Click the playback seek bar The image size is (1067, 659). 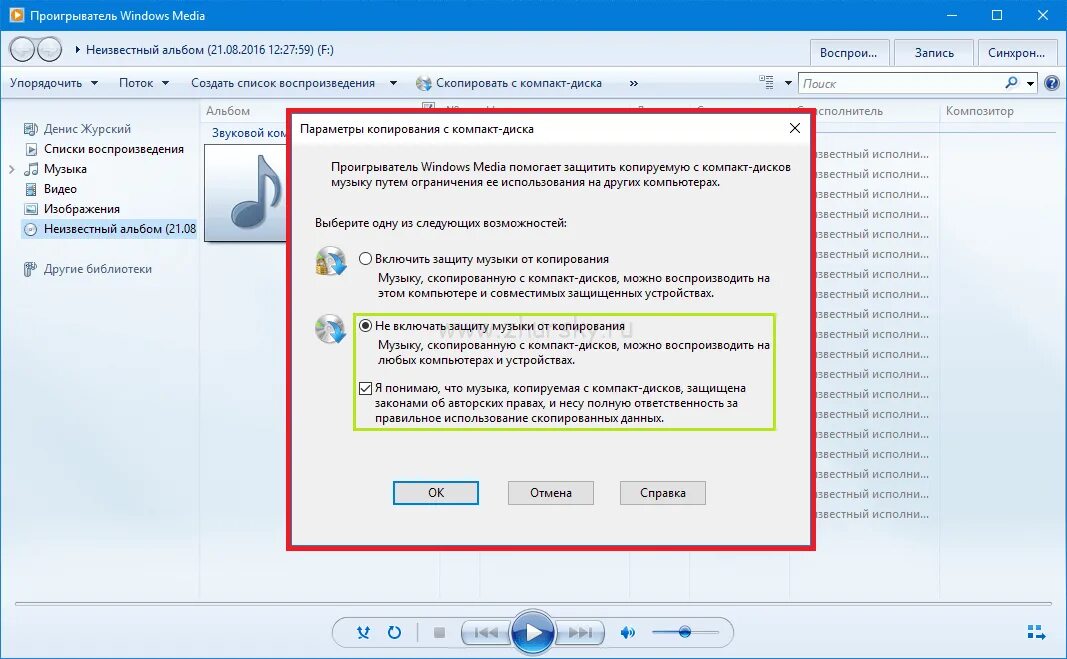point(534,603)
